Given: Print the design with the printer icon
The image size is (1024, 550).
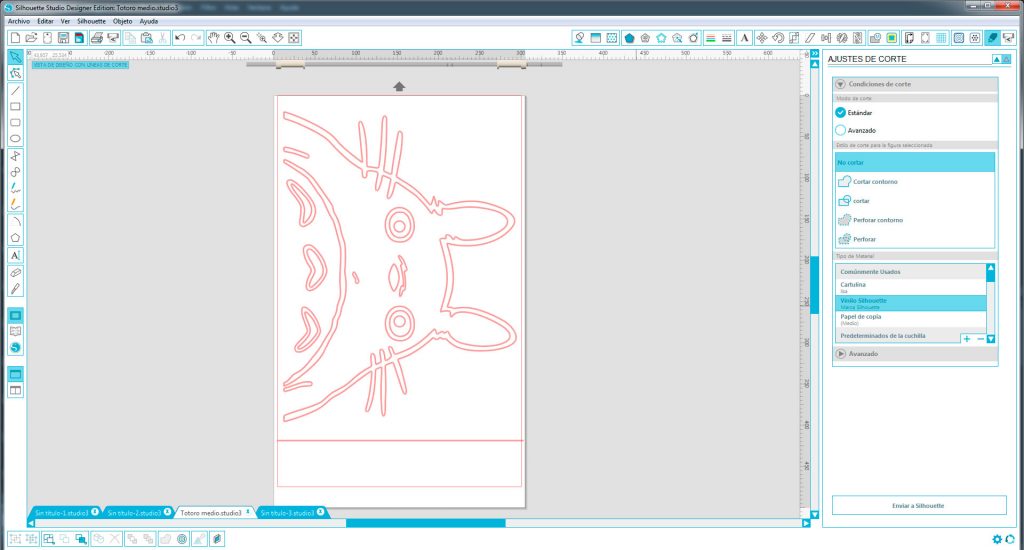Looking at the screenshot, I should 97,38.
